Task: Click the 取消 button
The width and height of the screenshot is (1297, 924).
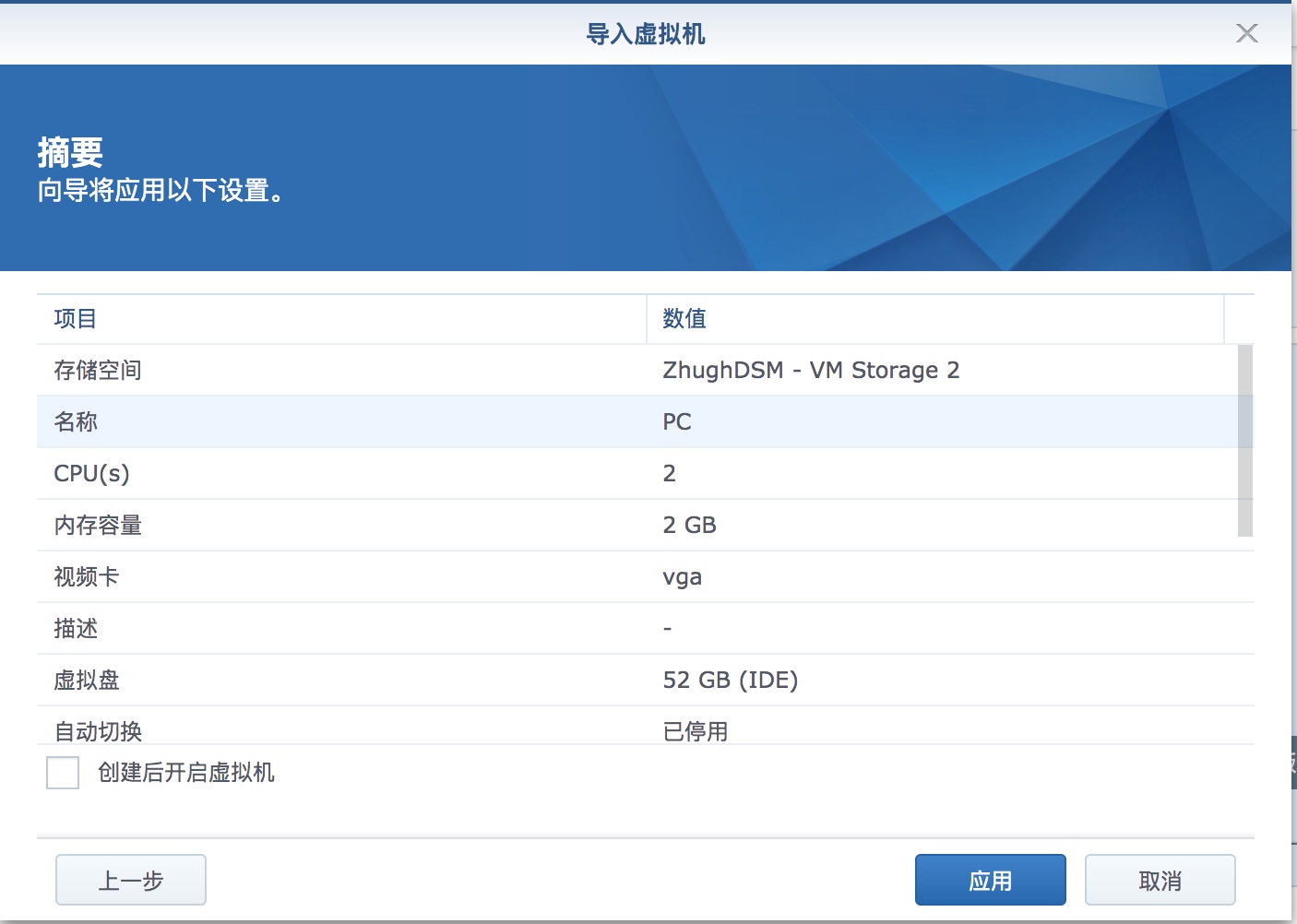Action: pyautogui.click(x=1160, y=880)
